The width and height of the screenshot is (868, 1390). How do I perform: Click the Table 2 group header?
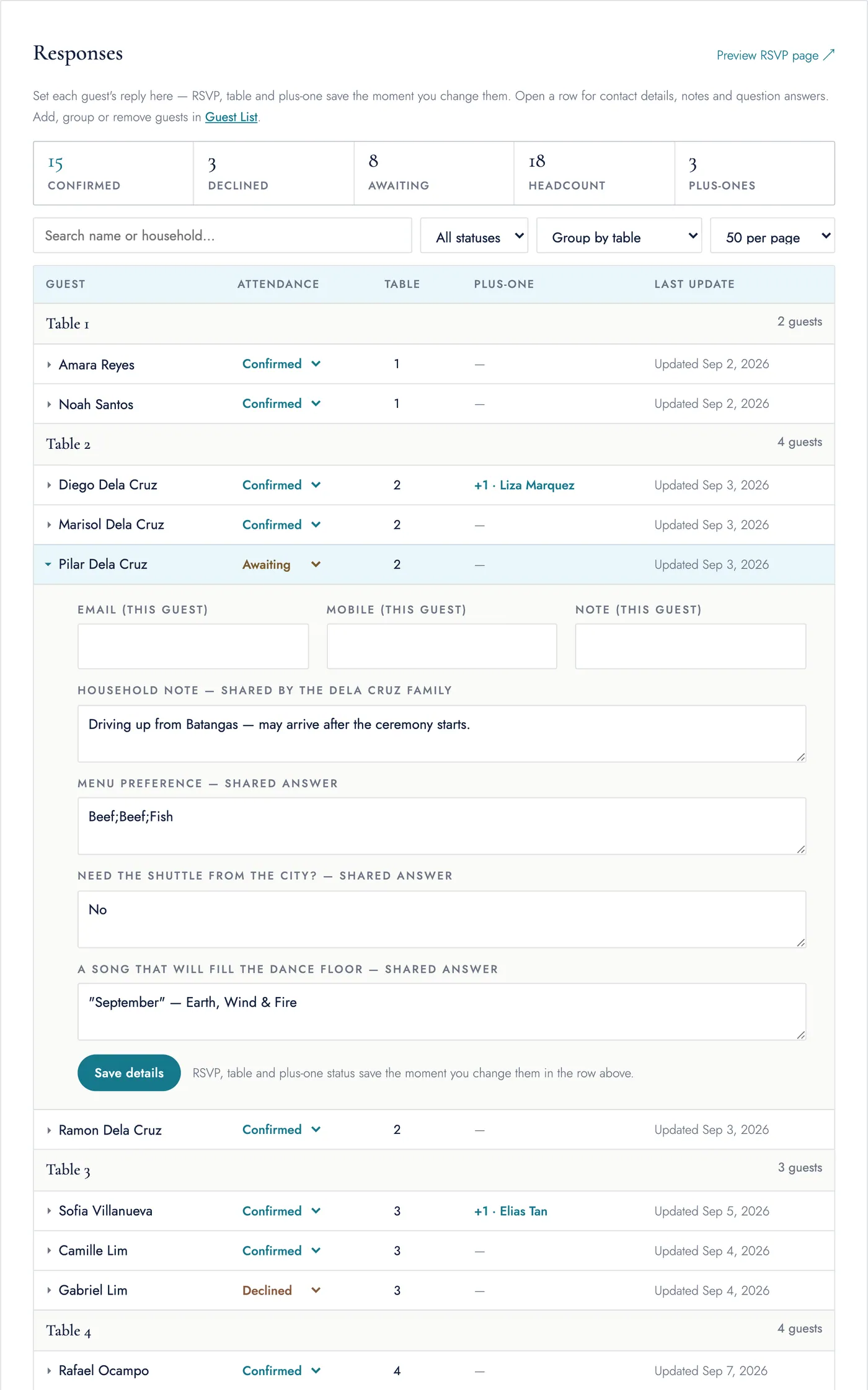click(x=434, y=444)
